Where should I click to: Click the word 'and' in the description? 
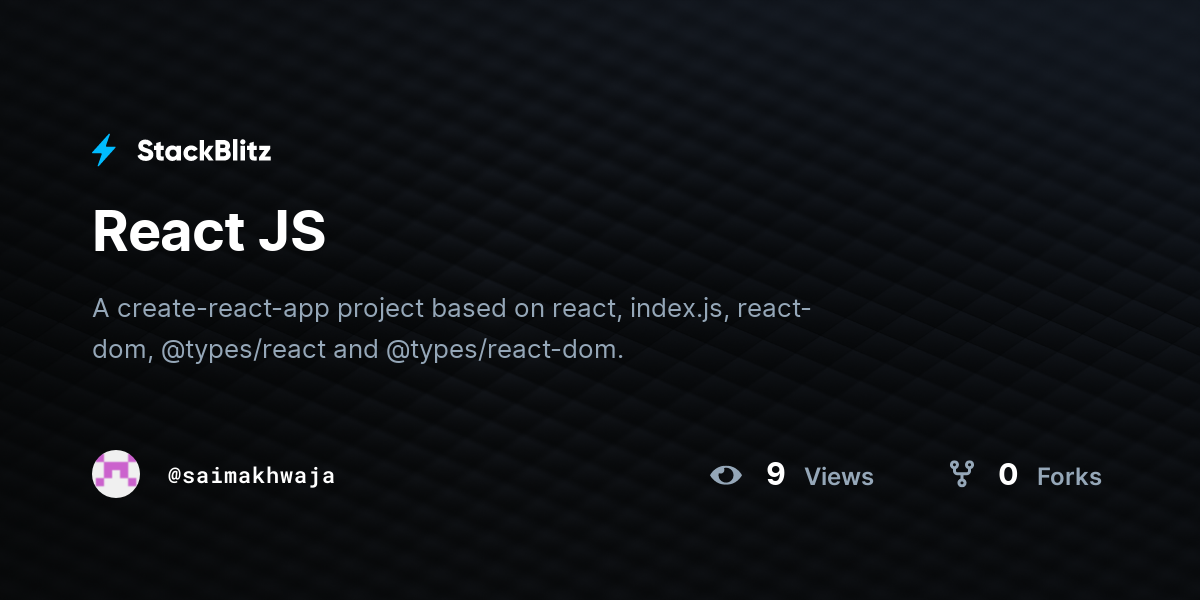point(356,350)
